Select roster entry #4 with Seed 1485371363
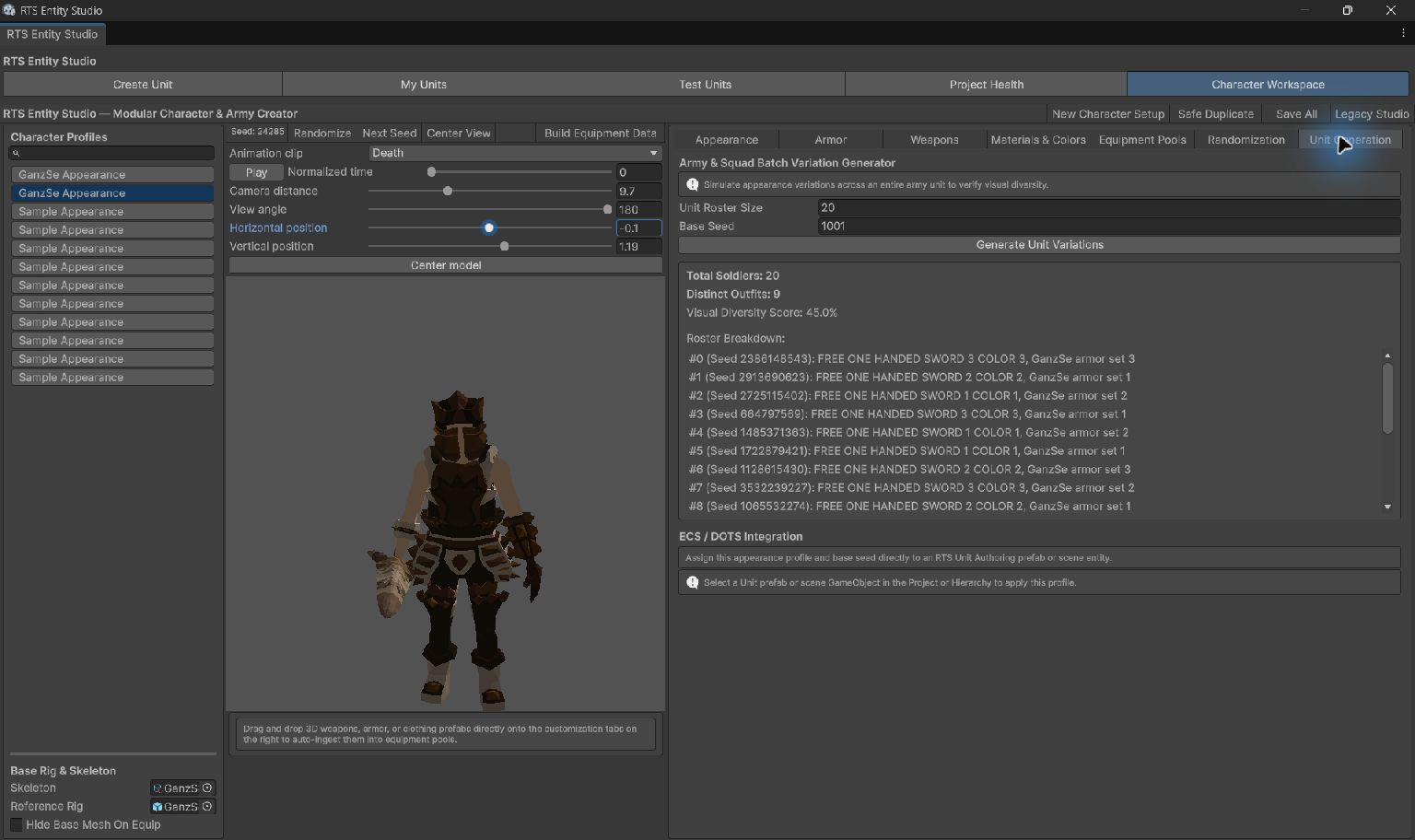The width and height of the screenshot is (1415, 840). (x=908, y=432)
